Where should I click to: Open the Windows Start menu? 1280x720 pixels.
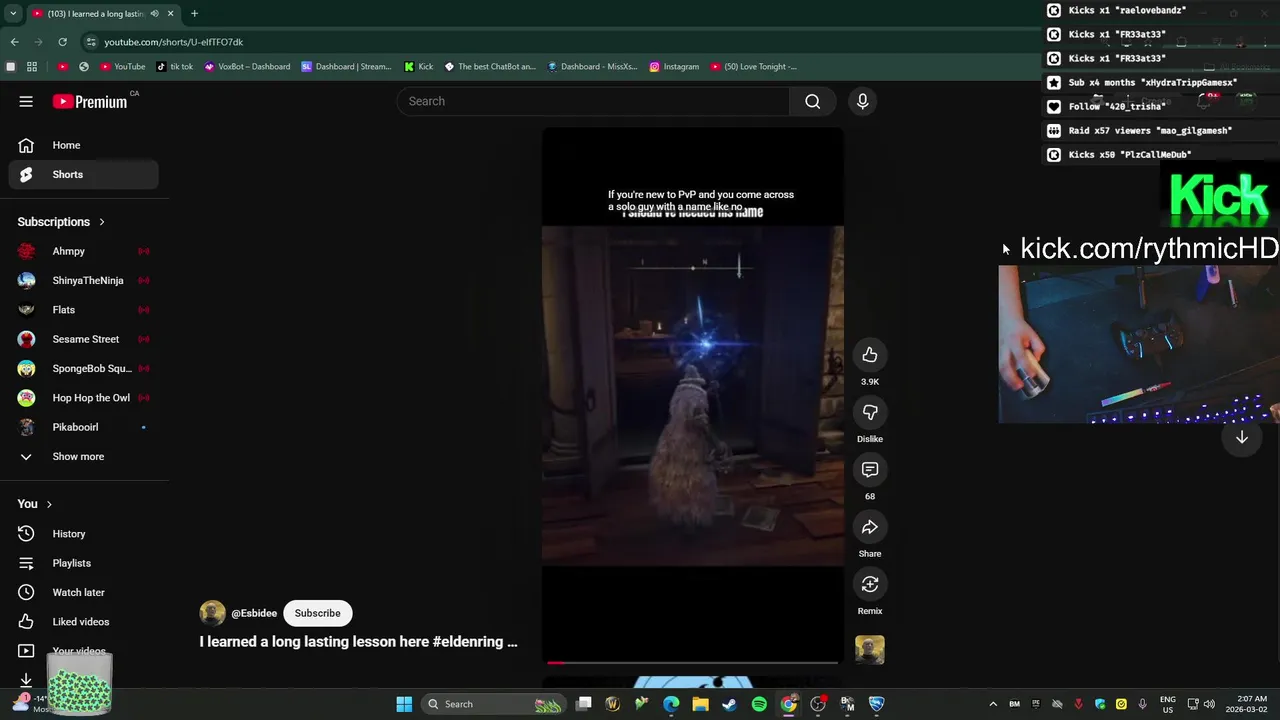[404, 704]
